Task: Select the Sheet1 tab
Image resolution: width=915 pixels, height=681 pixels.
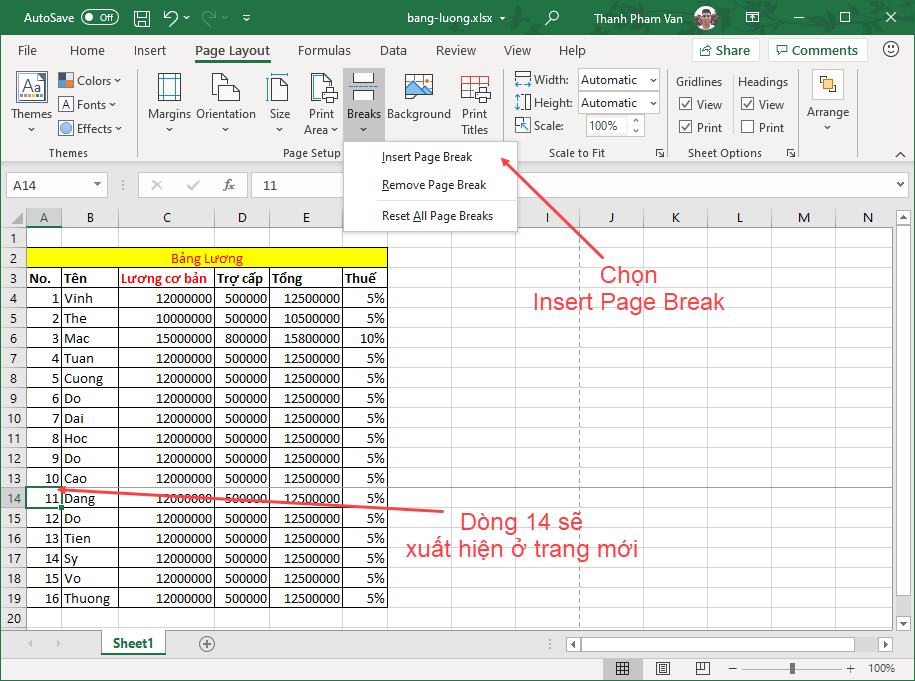Action: [x=133, y=643]
